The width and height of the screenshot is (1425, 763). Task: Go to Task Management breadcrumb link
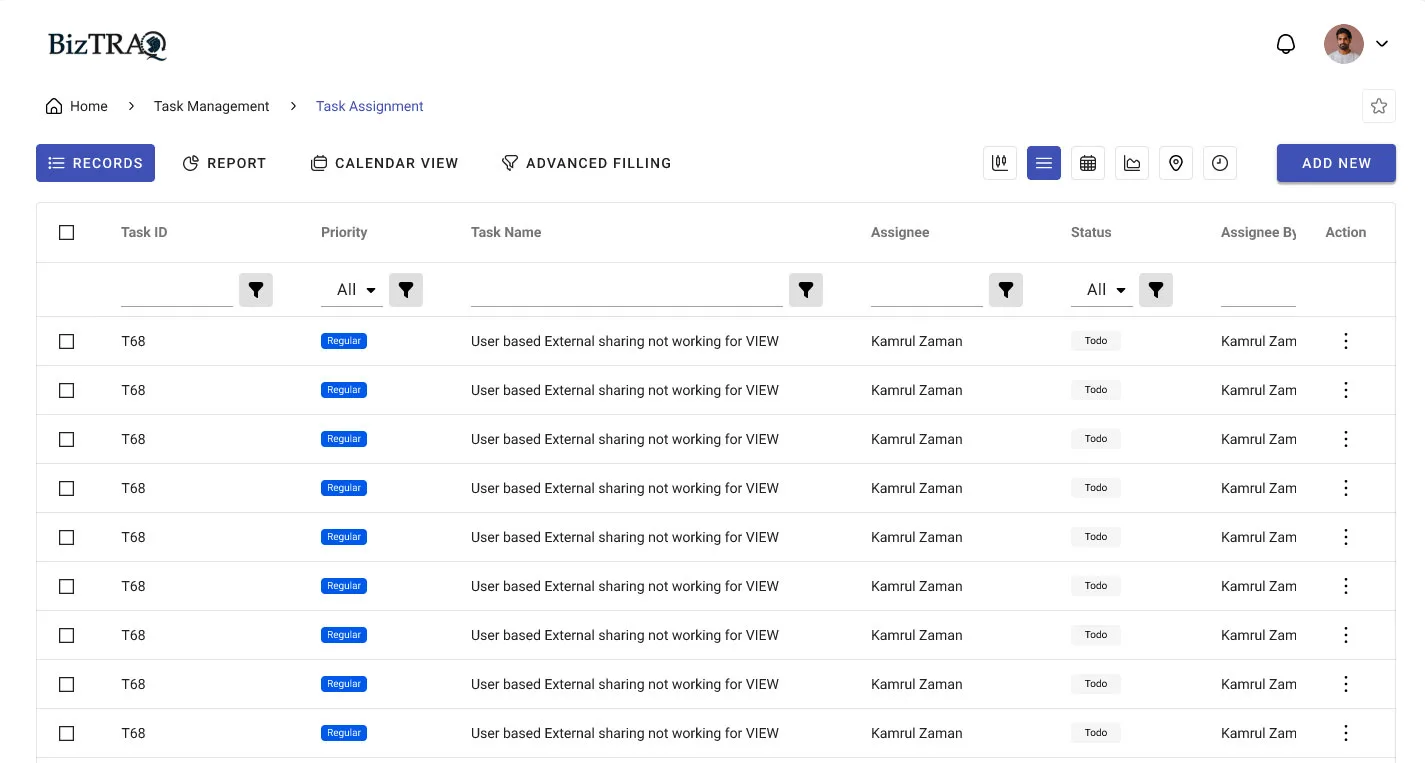point(212,106)
